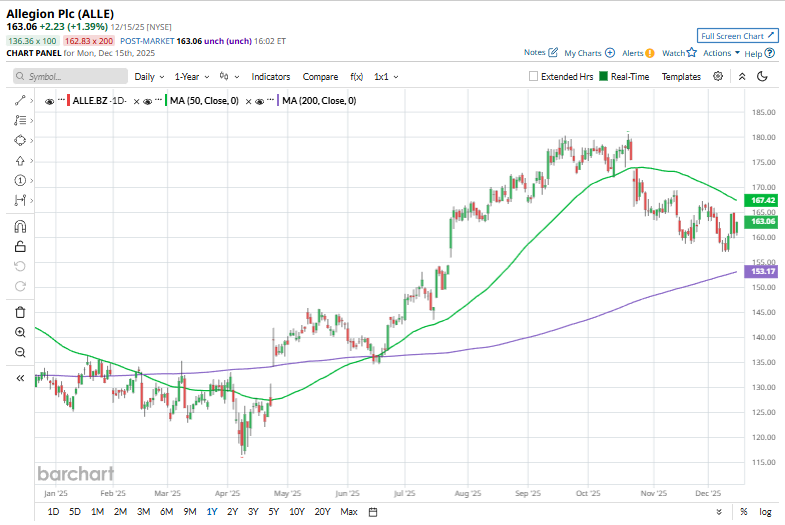Click the Symbol search field
The image size is (785, 525).
pyautogui.click(x=72, y=77)
